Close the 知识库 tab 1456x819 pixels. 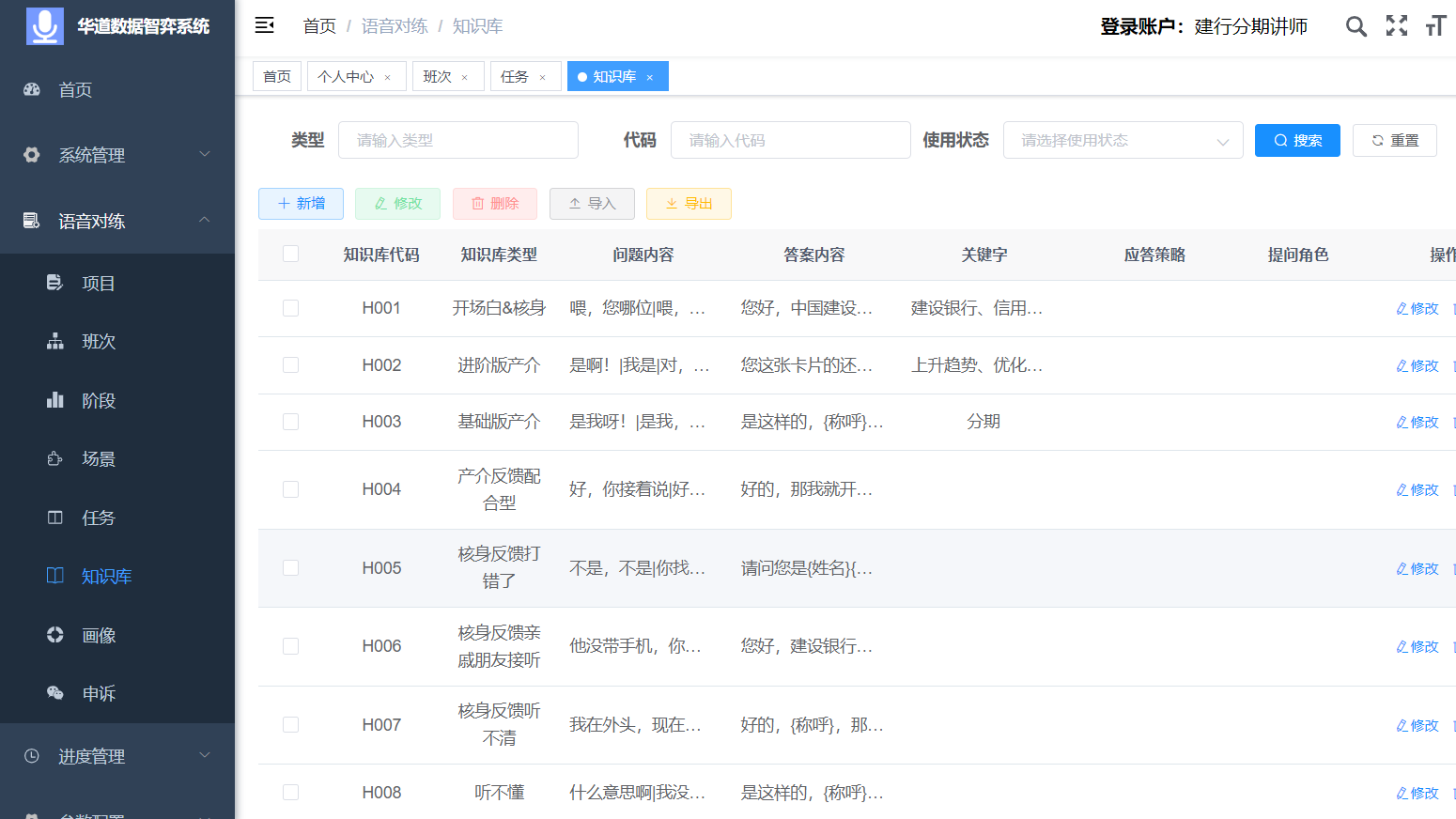coord(649,77)
